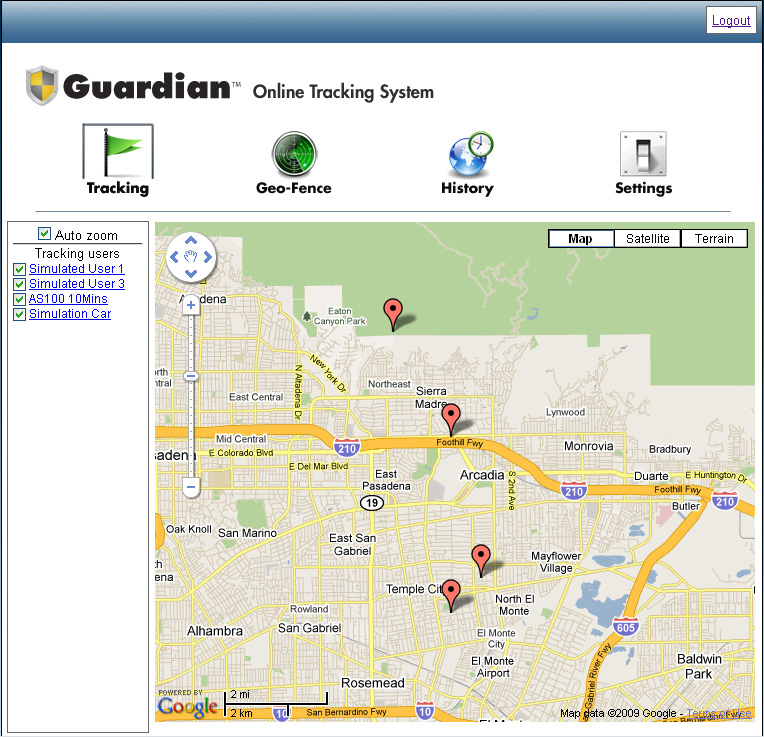The height and width of the screenshot is (737, 764).
Task: Switch to Satellite view
Action: coord(648,239)
